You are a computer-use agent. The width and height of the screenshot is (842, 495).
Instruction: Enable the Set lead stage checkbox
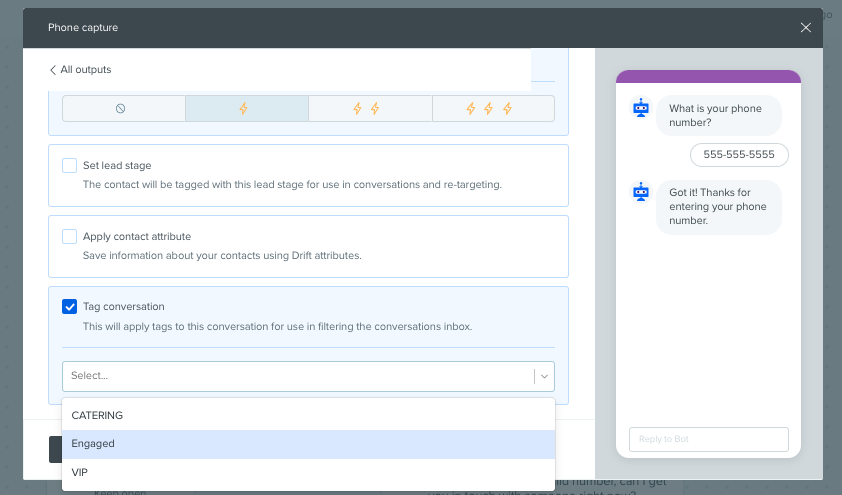pyautogui.click(x=69, y=165)
